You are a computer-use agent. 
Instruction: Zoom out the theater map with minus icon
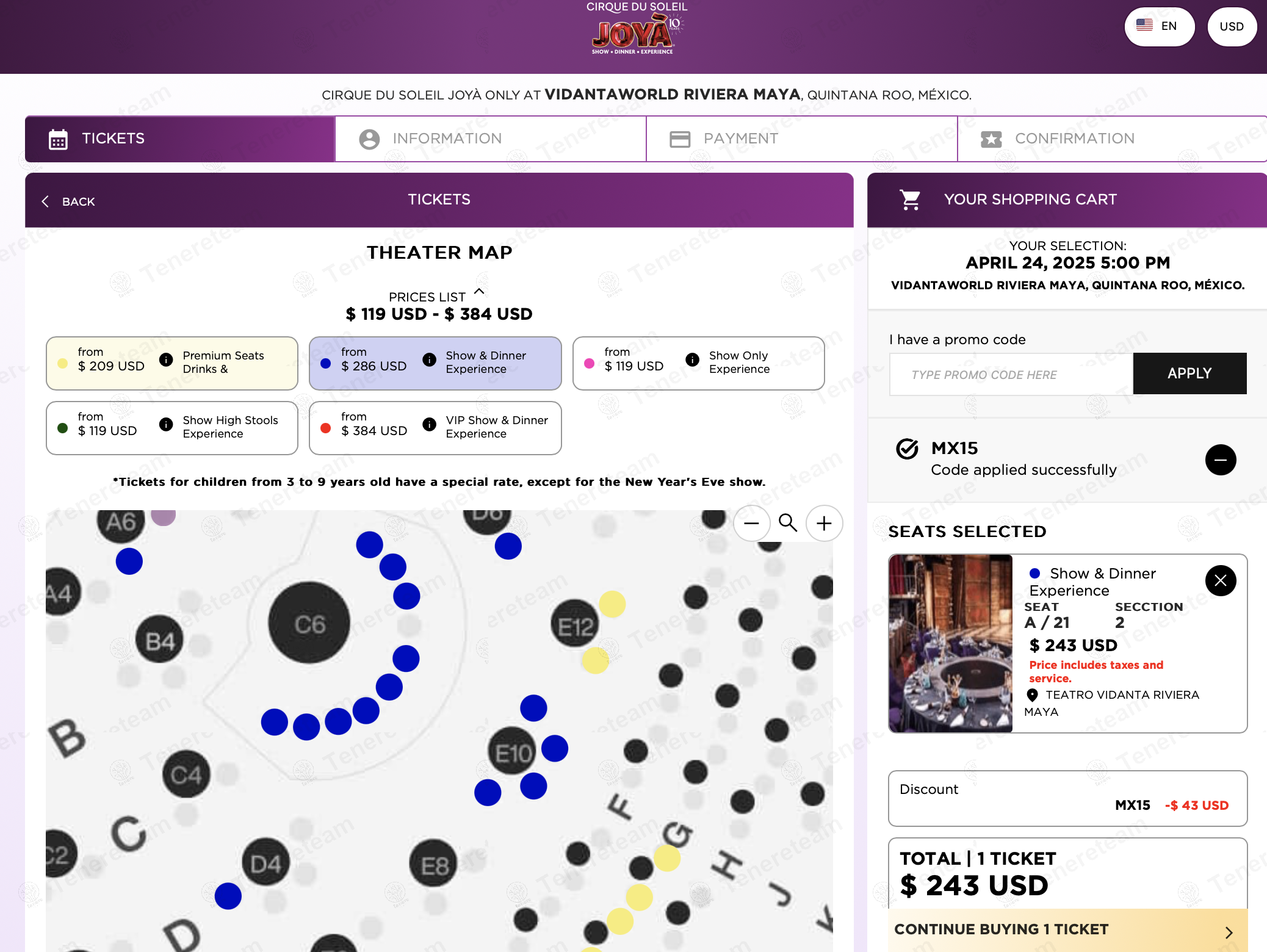point(751,524)
